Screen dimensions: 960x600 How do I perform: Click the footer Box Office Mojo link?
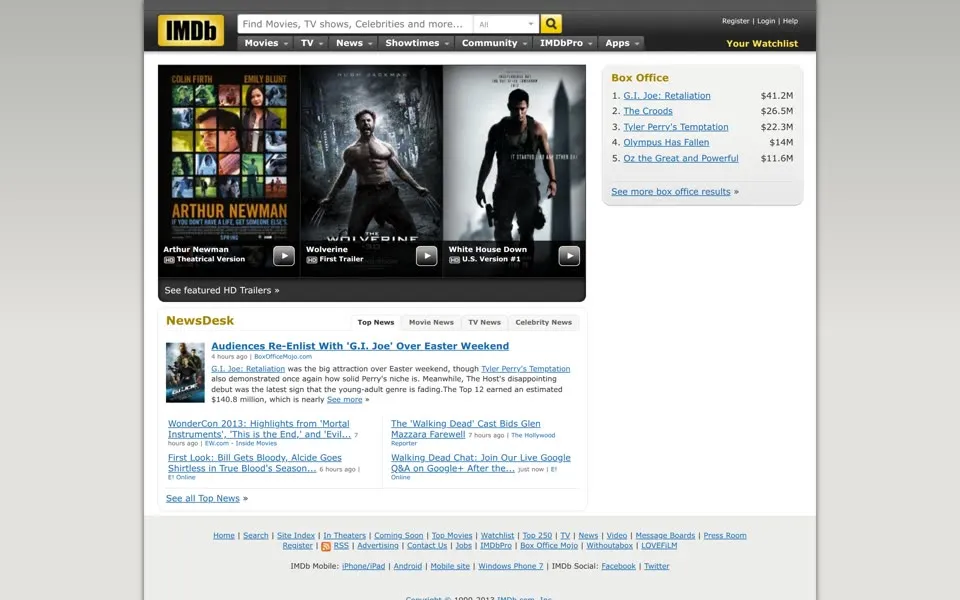pyautogui.click(x=549, y=546)
